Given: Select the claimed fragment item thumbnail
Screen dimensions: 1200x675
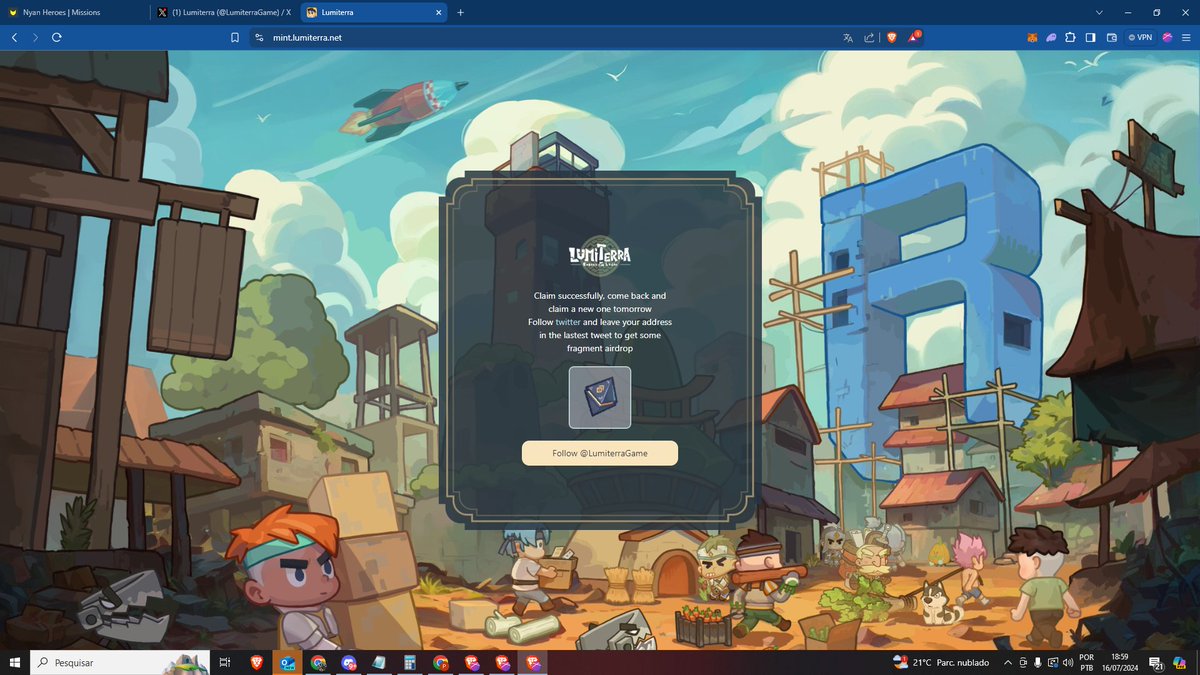Looking at the screenshot, I should [600, 397].
